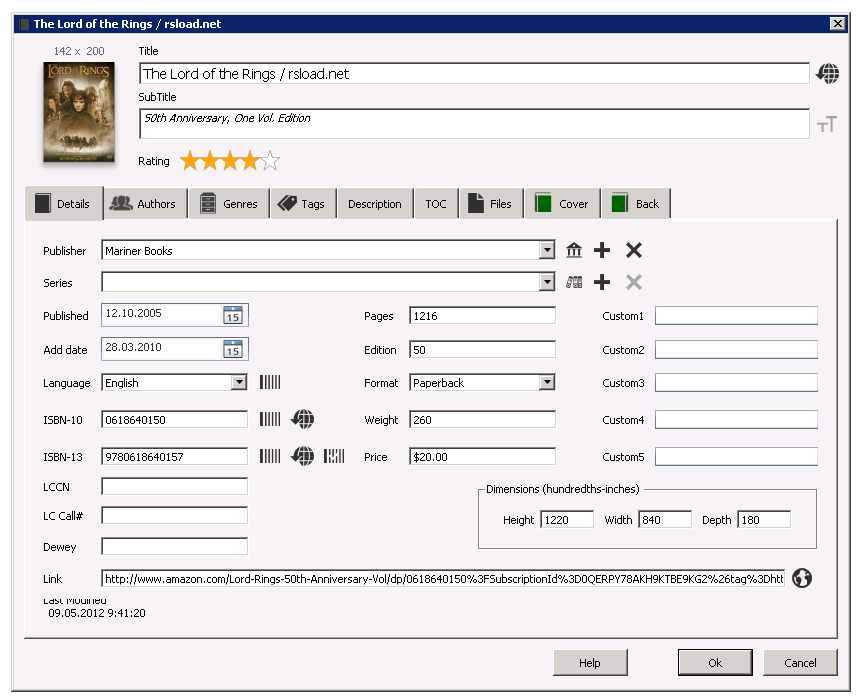Viewport: 862px width, 697px height.
Task: Click the barcode validation icon after ISBN-13
Action: pos(336,455)
